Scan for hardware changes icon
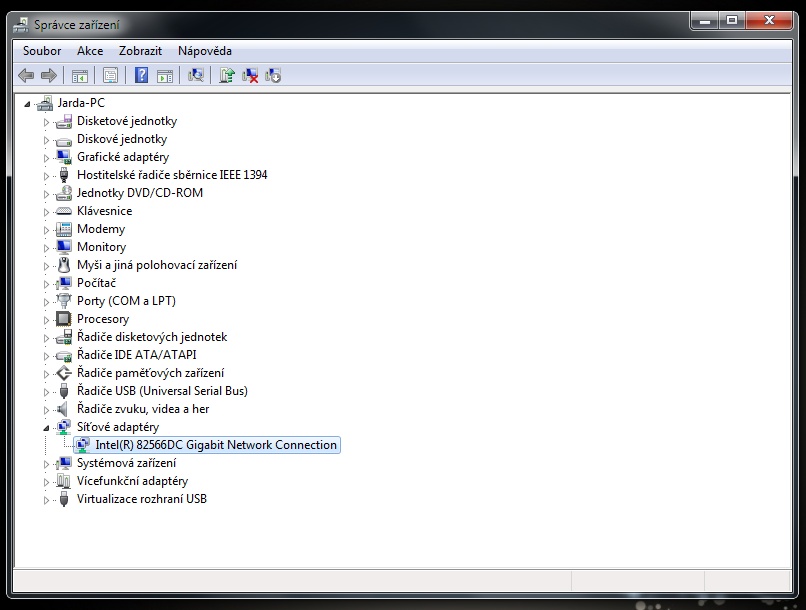 (195, 76)
